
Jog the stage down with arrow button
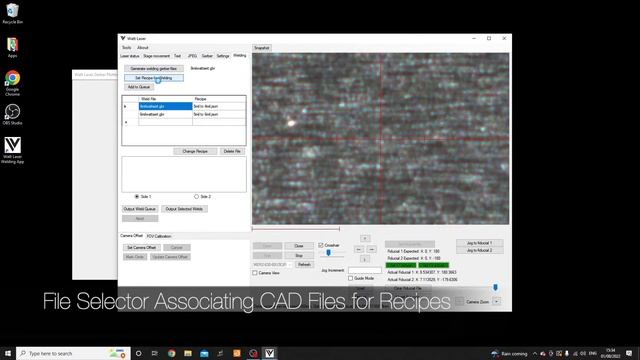(365, 259)
